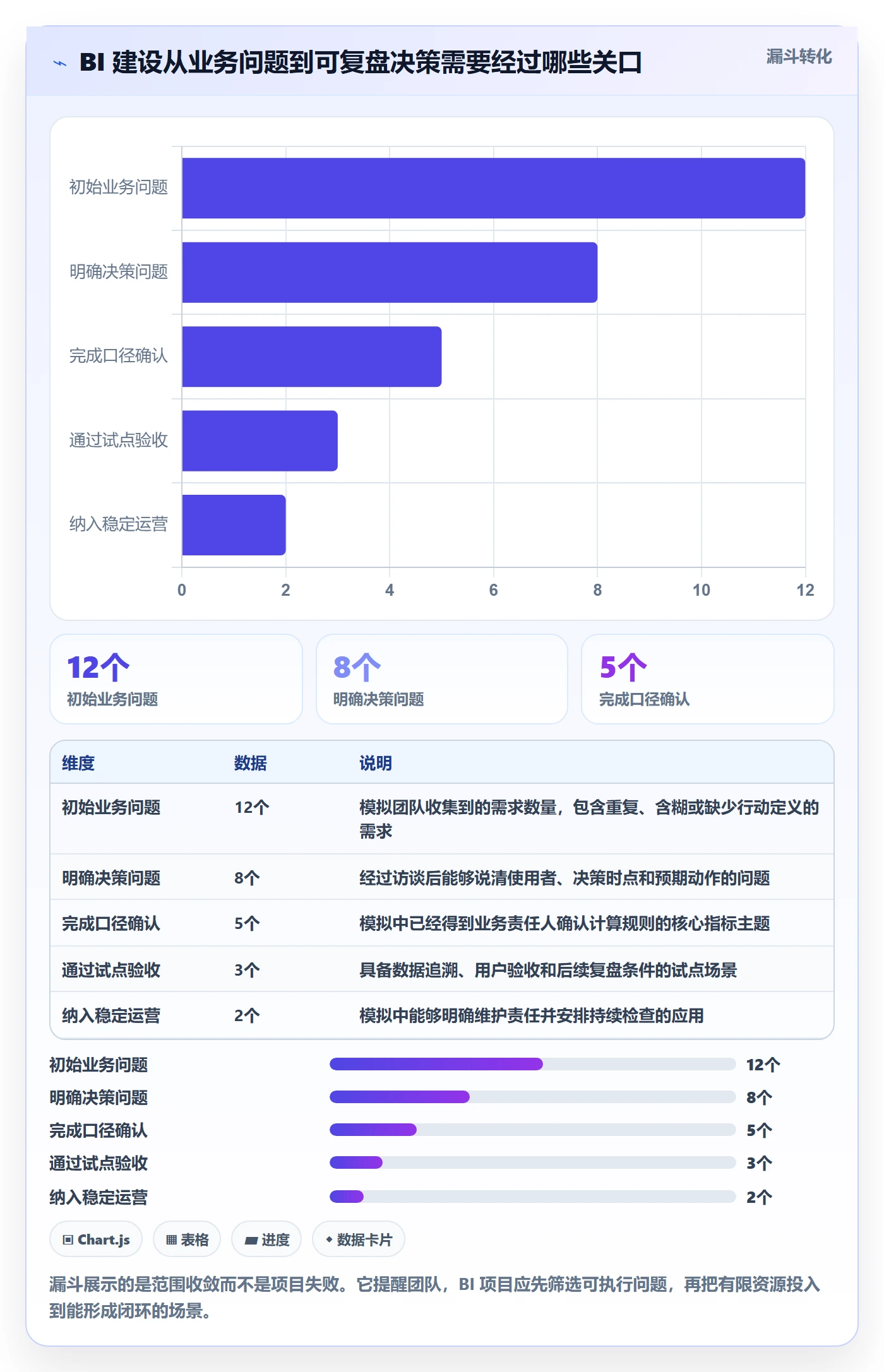Click the 纳入稳定运营 chart bar
884x1372 pixels.
[234, 525]
